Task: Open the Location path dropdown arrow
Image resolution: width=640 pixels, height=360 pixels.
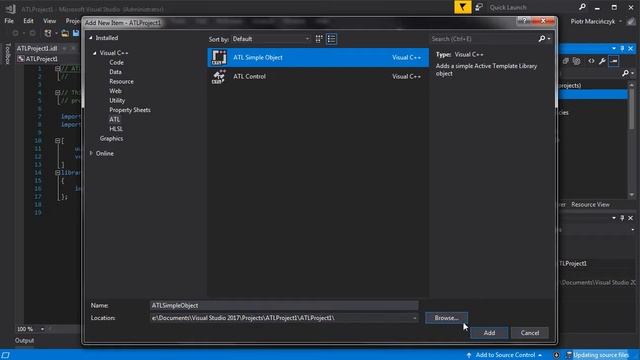Action: 414,318
